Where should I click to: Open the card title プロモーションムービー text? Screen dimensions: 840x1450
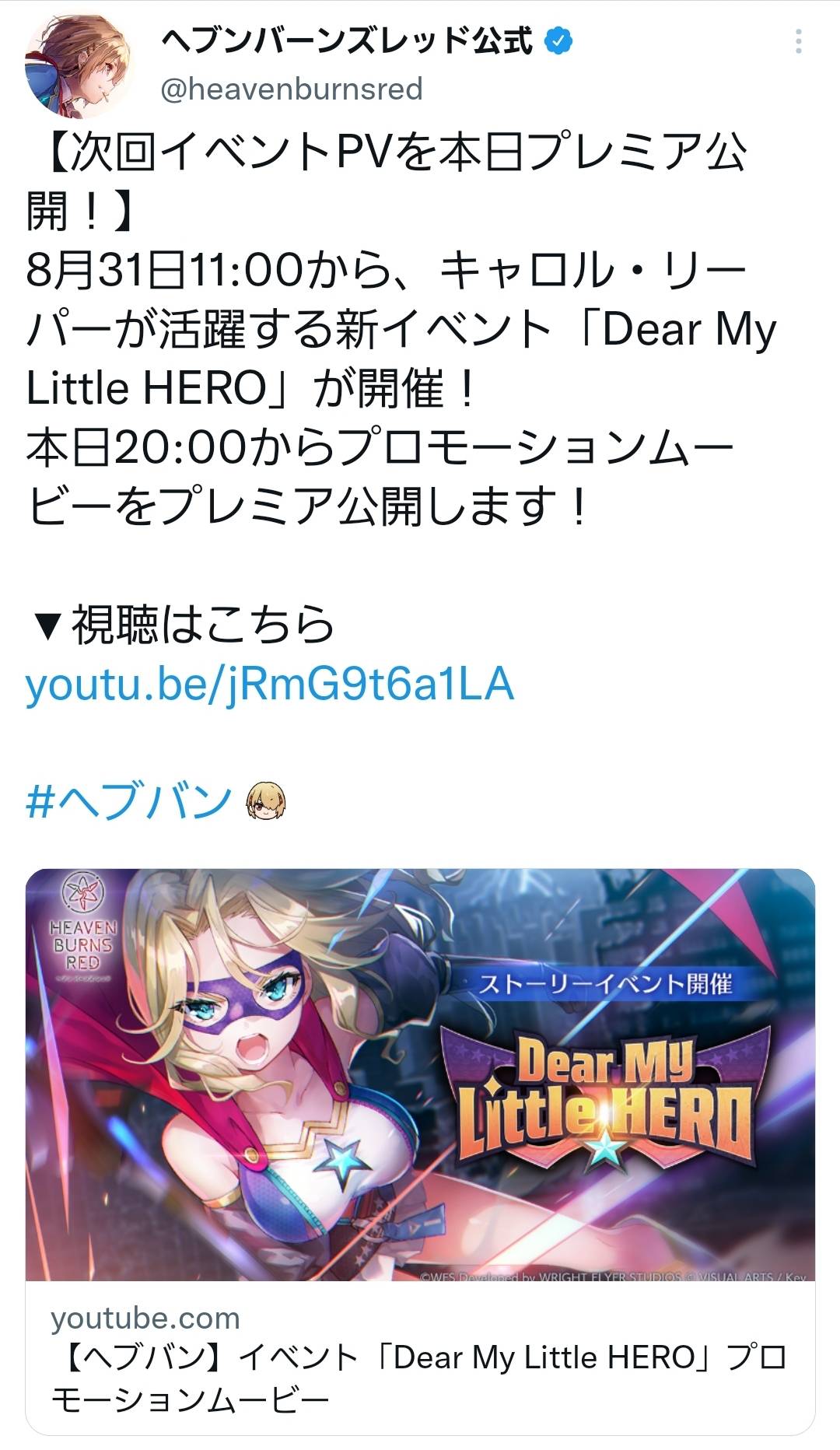[x=420, y=1378]
